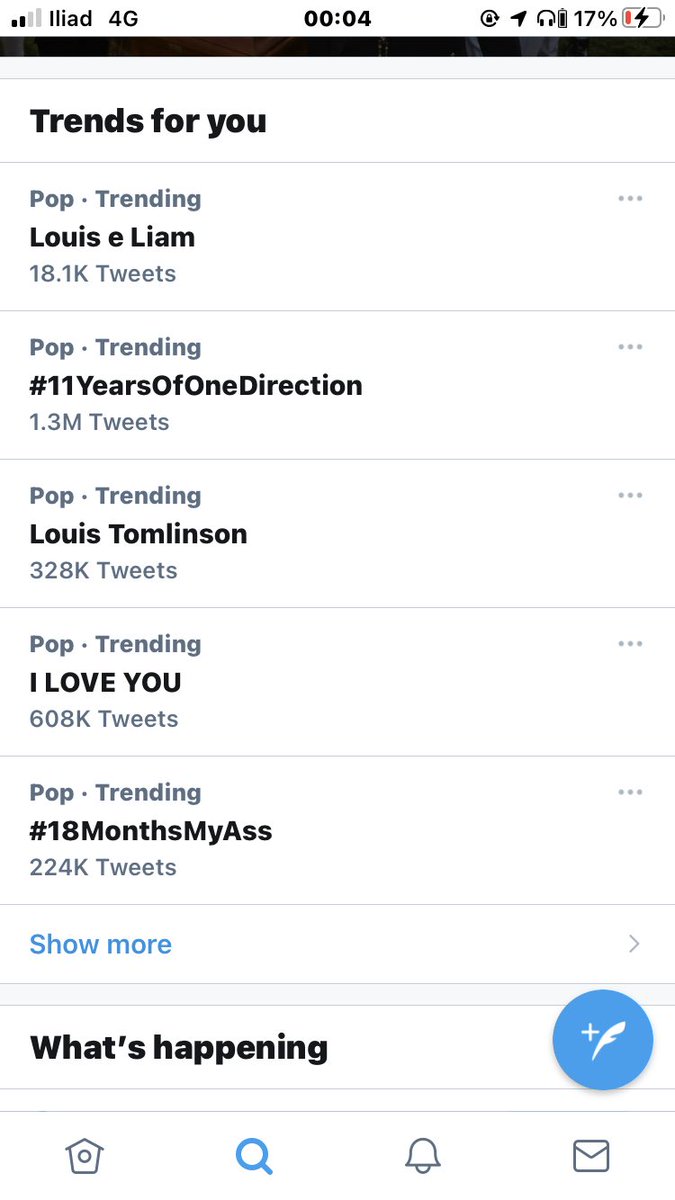Select the Louis Tomlinson trend

tap(337, 533)
